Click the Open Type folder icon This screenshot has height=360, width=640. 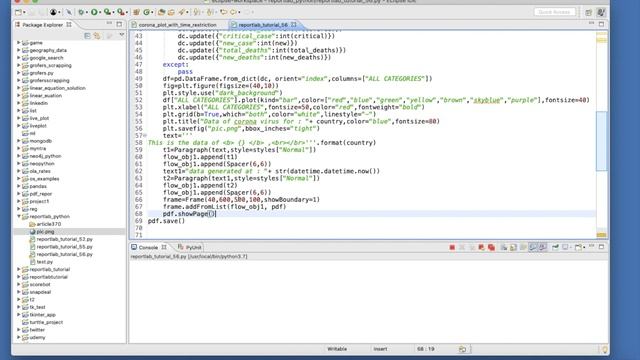[161, 12]
